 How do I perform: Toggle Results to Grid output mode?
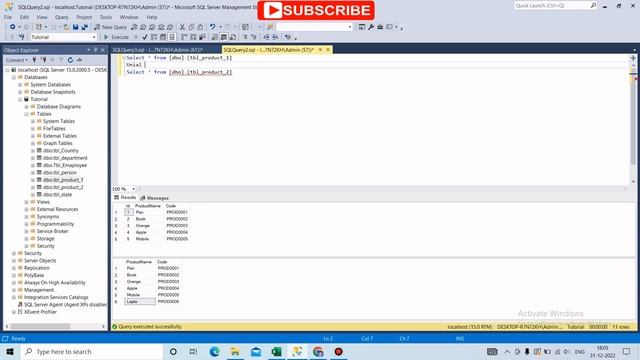[x=224, y=37]
